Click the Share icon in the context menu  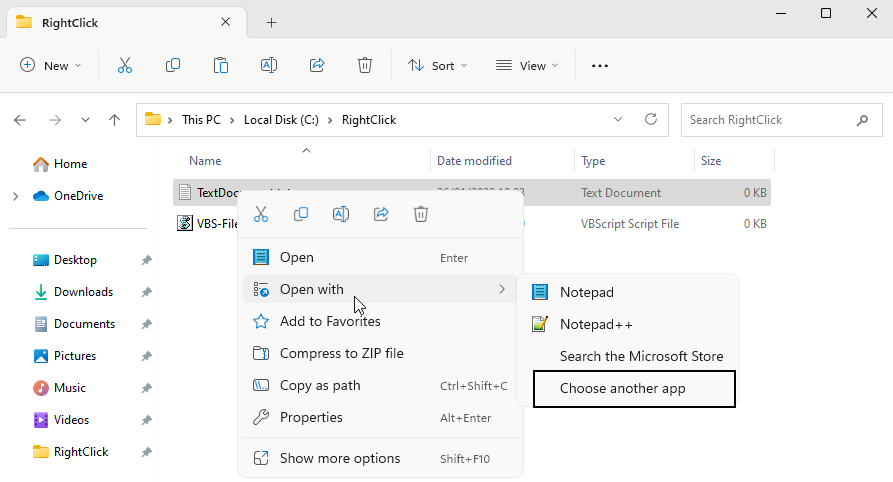381,214
